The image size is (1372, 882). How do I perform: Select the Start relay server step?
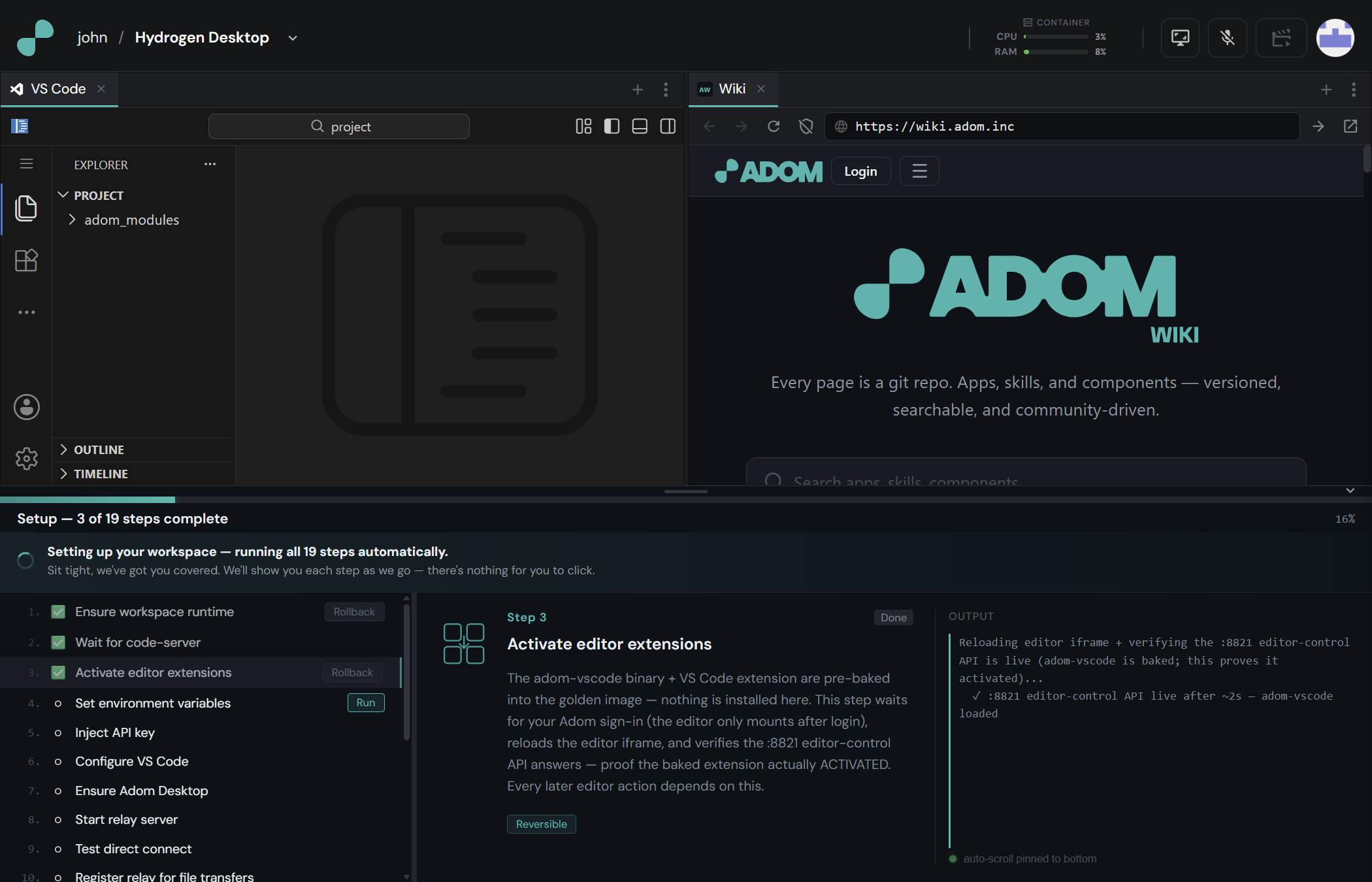click(x=201, y=820)
